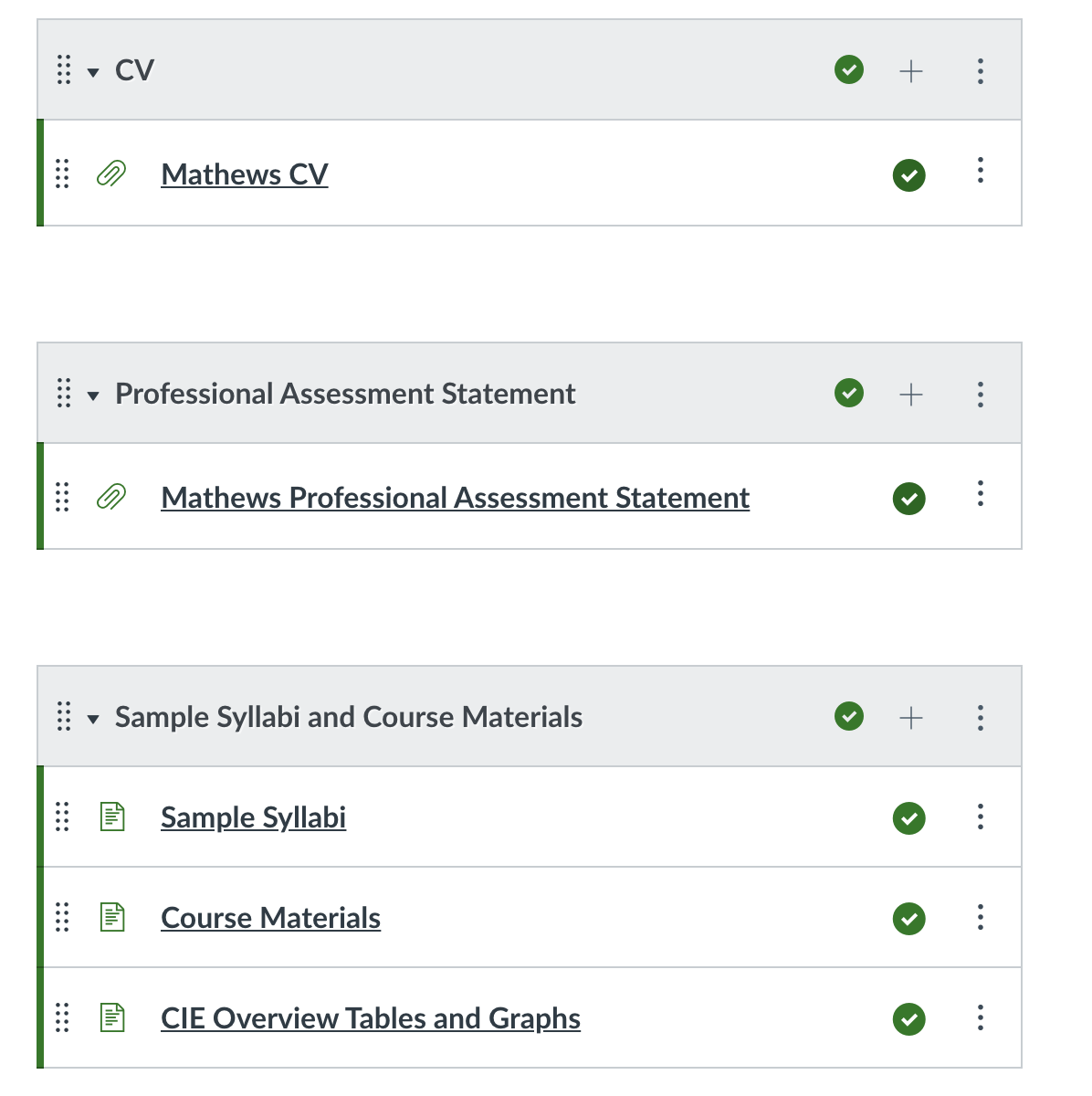Toggle publish checkmark for Course Materials item
This screenshot has width=1092, height=1096.
(x=909, y=919)
